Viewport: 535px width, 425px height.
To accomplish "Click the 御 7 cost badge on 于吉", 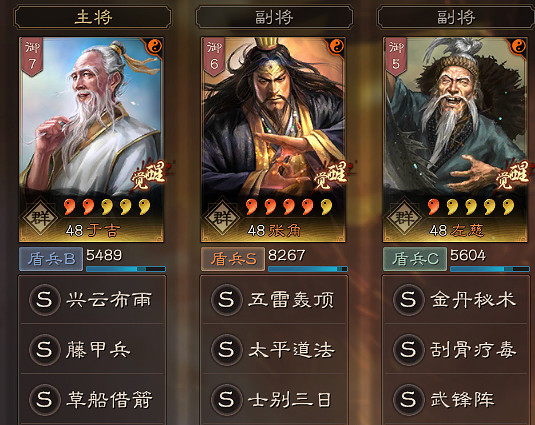I will point(32,57).
